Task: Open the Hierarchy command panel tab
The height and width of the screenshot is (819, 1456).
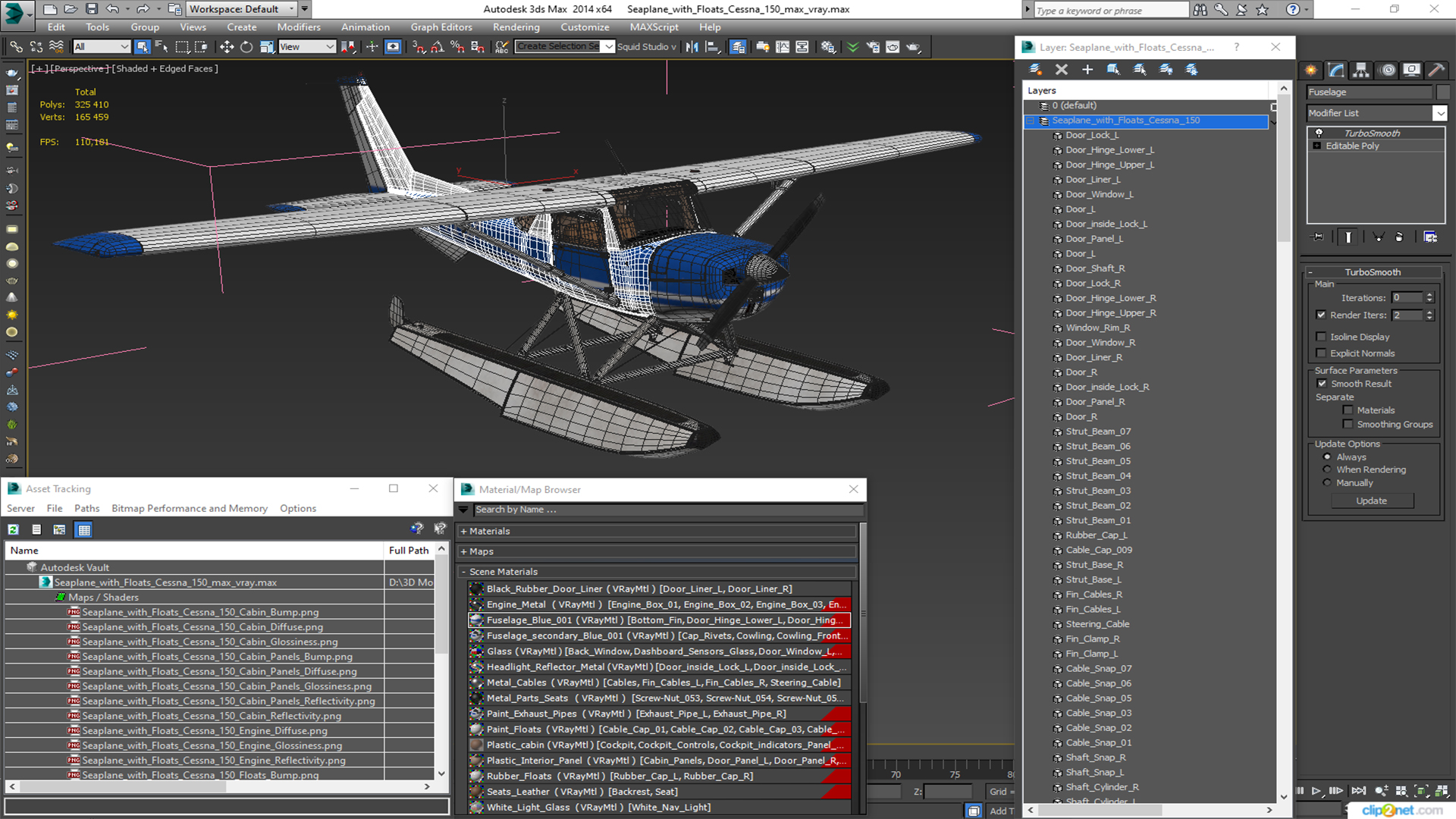Action: point(1361,70)
